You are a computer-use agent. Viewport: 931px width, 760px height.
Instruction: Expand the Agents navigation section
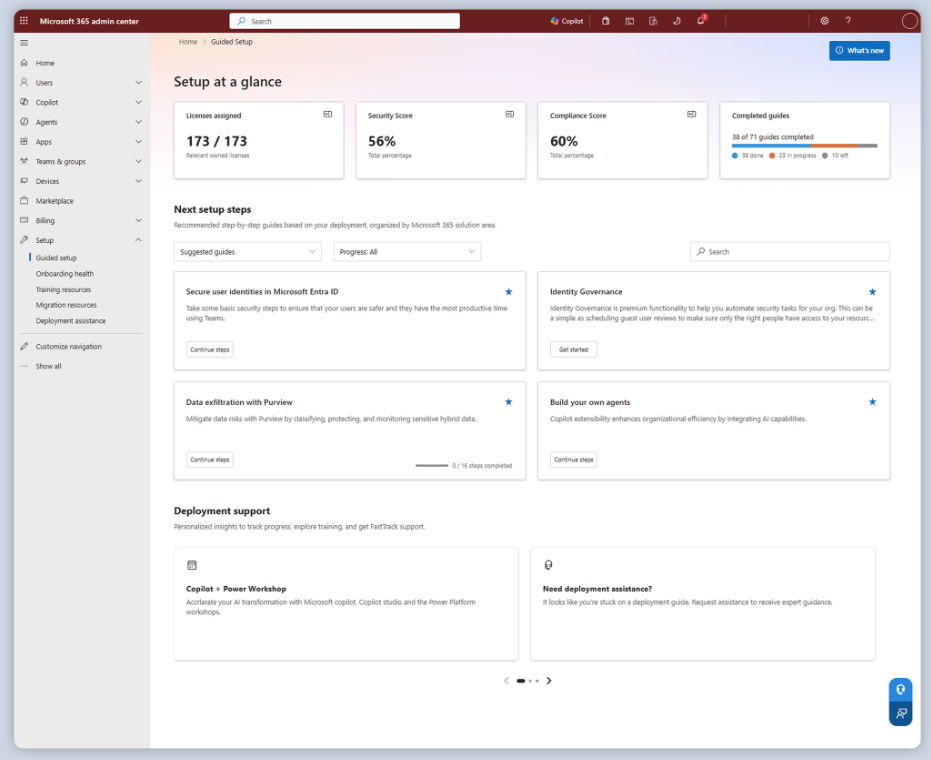tap(138, 122)
